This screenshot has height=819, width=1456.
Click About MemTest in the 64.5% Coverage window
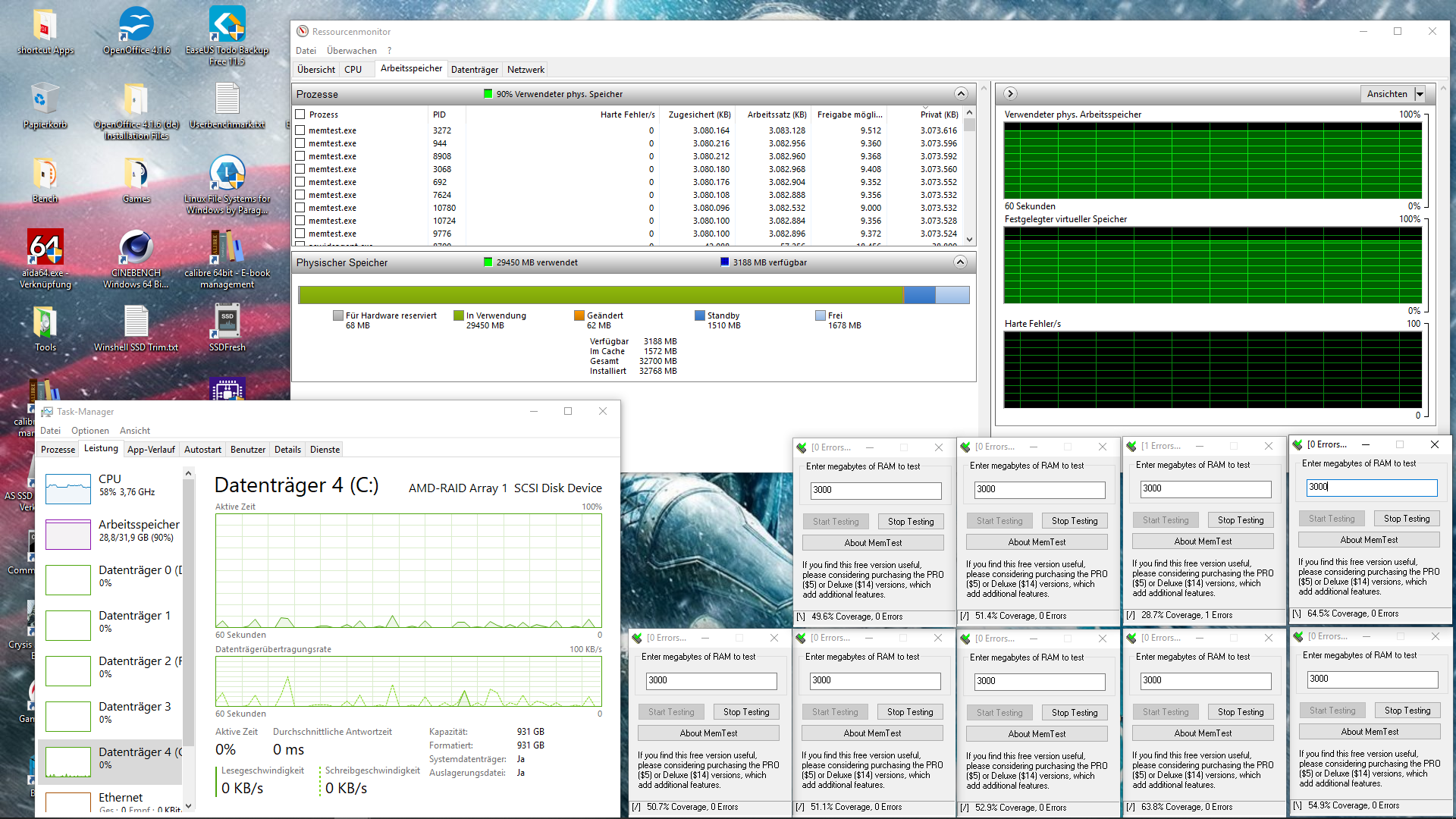(1369, 540)
